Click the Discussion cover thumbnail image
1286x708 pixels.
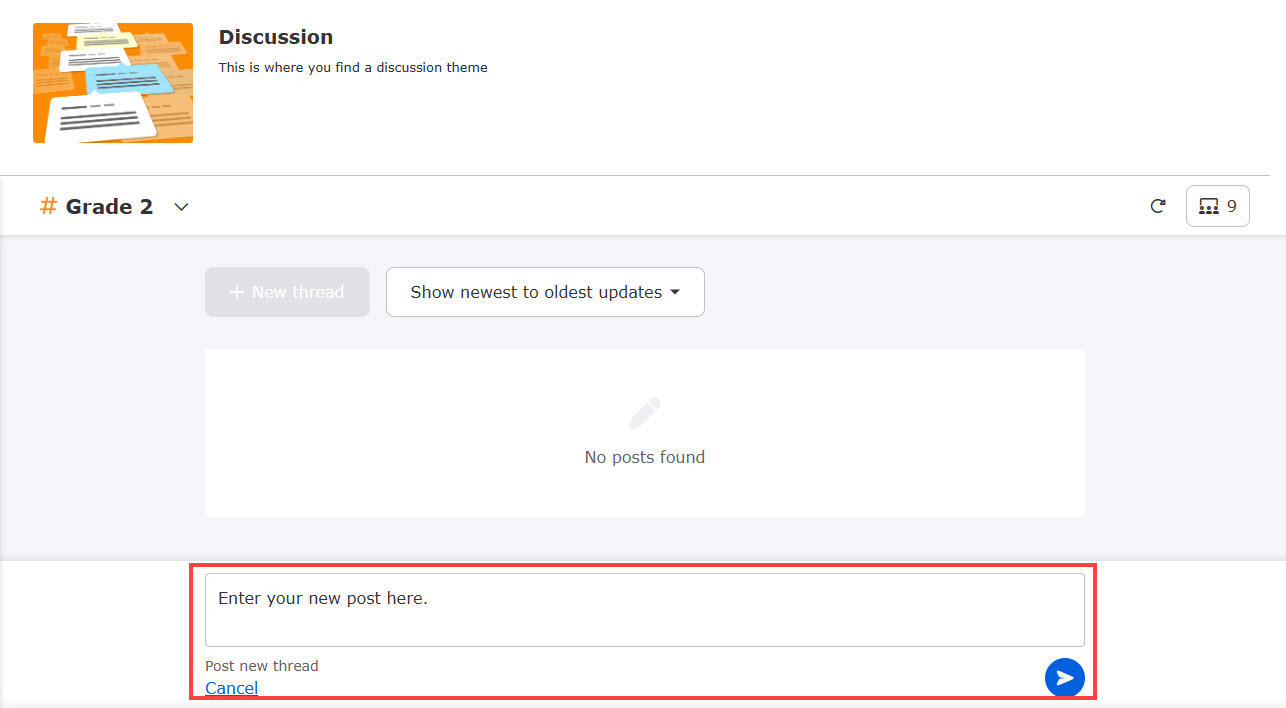pos(113,83)
